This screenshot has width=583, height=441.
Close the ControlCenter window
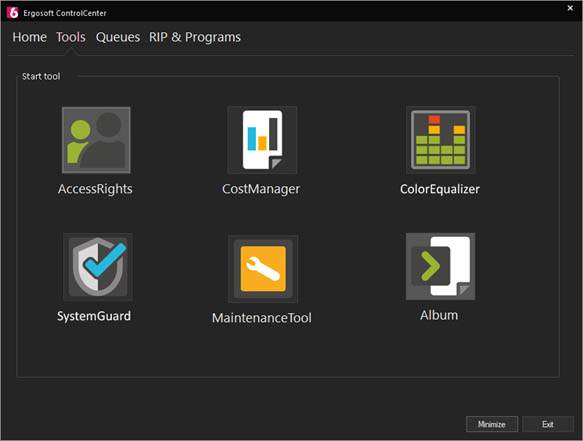tap(570, 8)
